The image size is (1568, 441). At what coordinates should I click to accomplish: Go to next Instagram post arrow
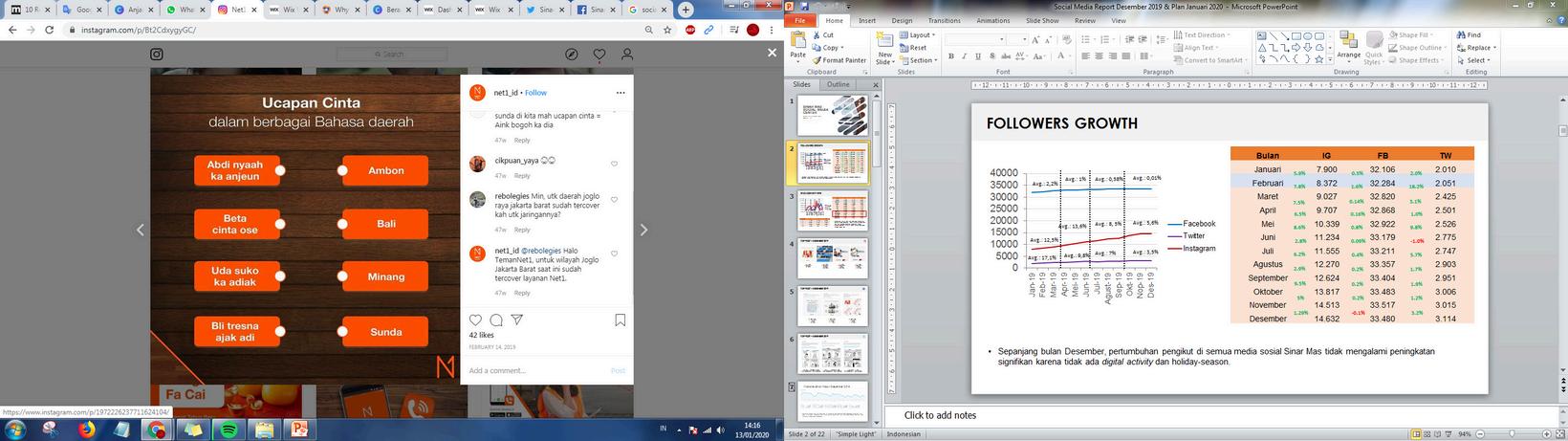coord(643,230)
